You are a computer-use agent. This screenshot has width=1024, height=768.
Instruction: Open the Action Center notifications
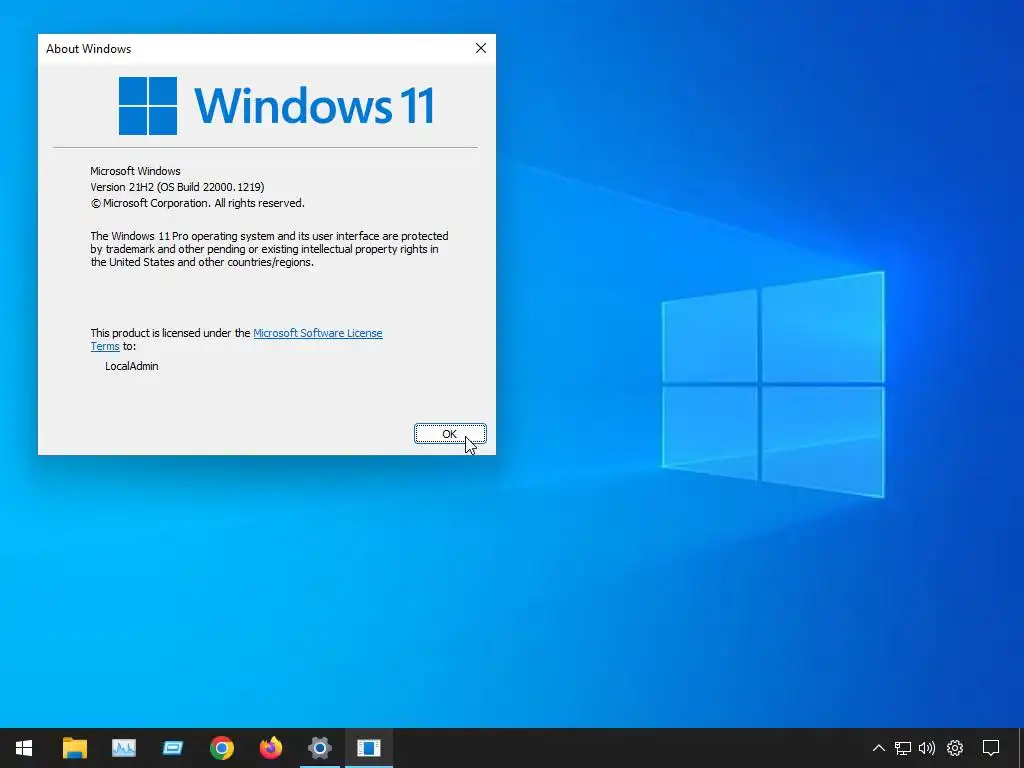(991, 748)
